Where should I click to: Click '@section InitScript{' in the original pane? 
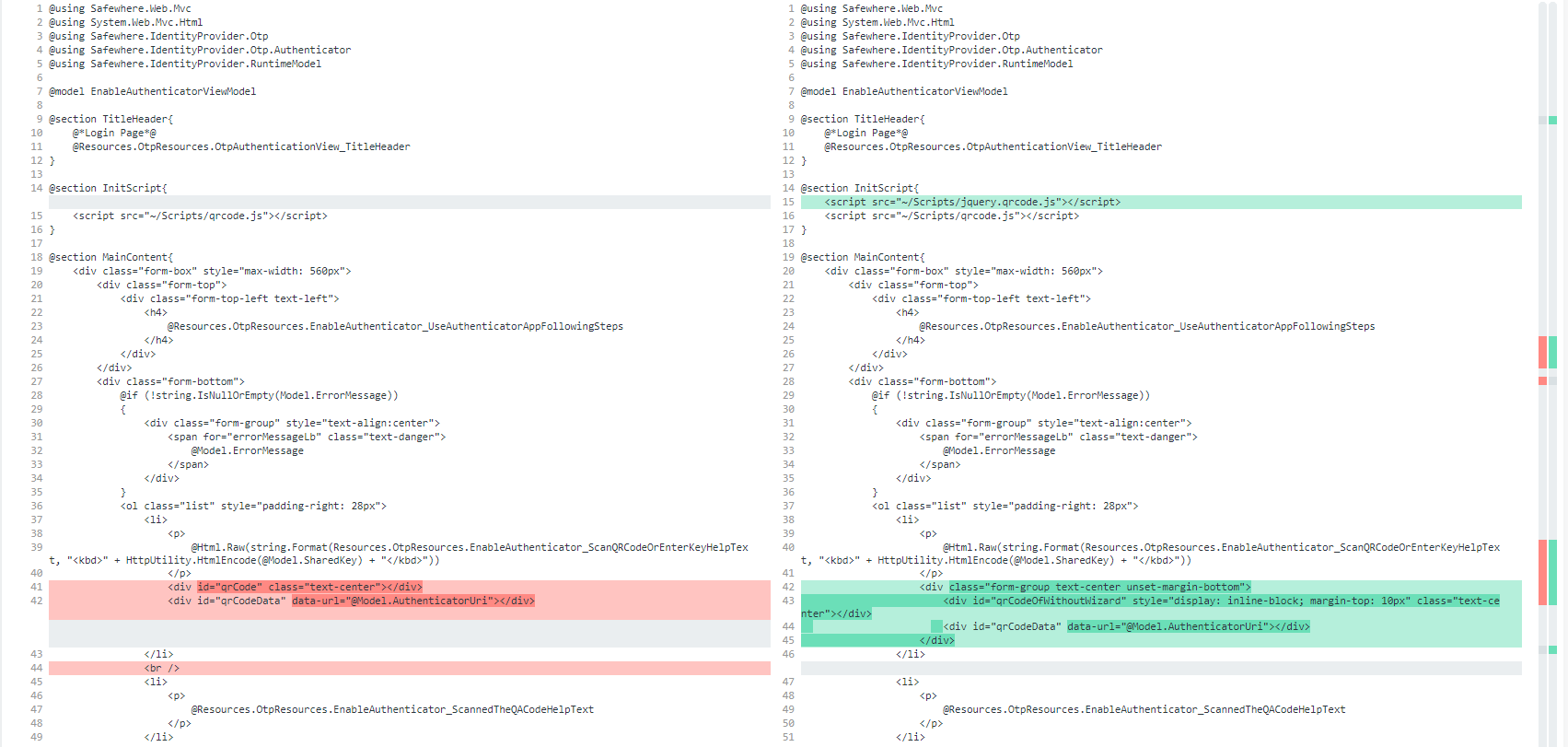(108, 188)
